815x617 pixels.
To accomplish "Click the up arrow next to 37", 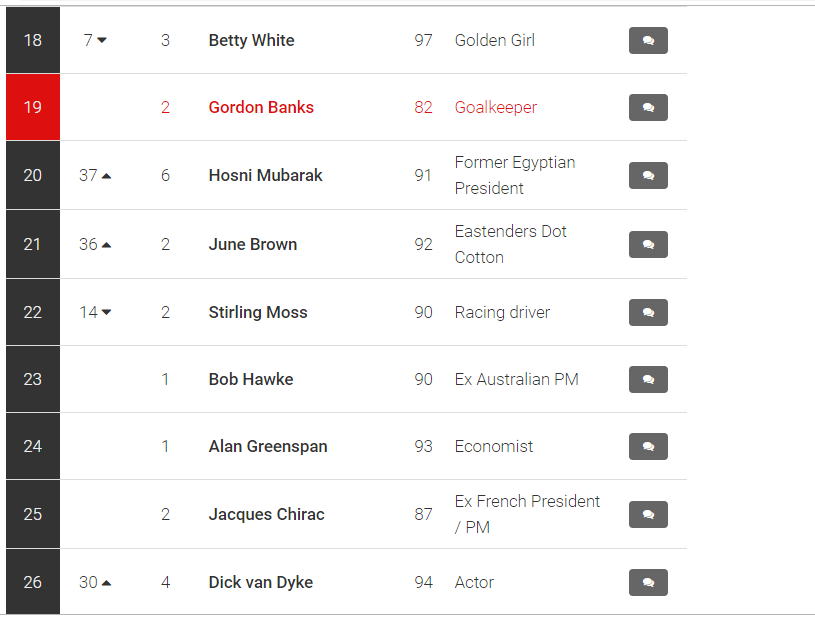I will pos(107,176).
